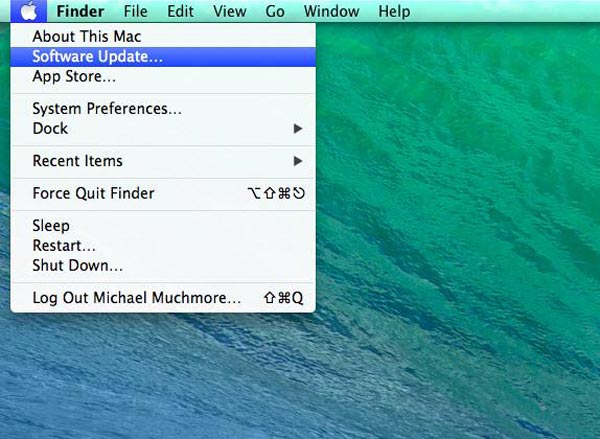Choose About This Mac
The height and width of the screenshot is (439, 600).
point(163,37)
